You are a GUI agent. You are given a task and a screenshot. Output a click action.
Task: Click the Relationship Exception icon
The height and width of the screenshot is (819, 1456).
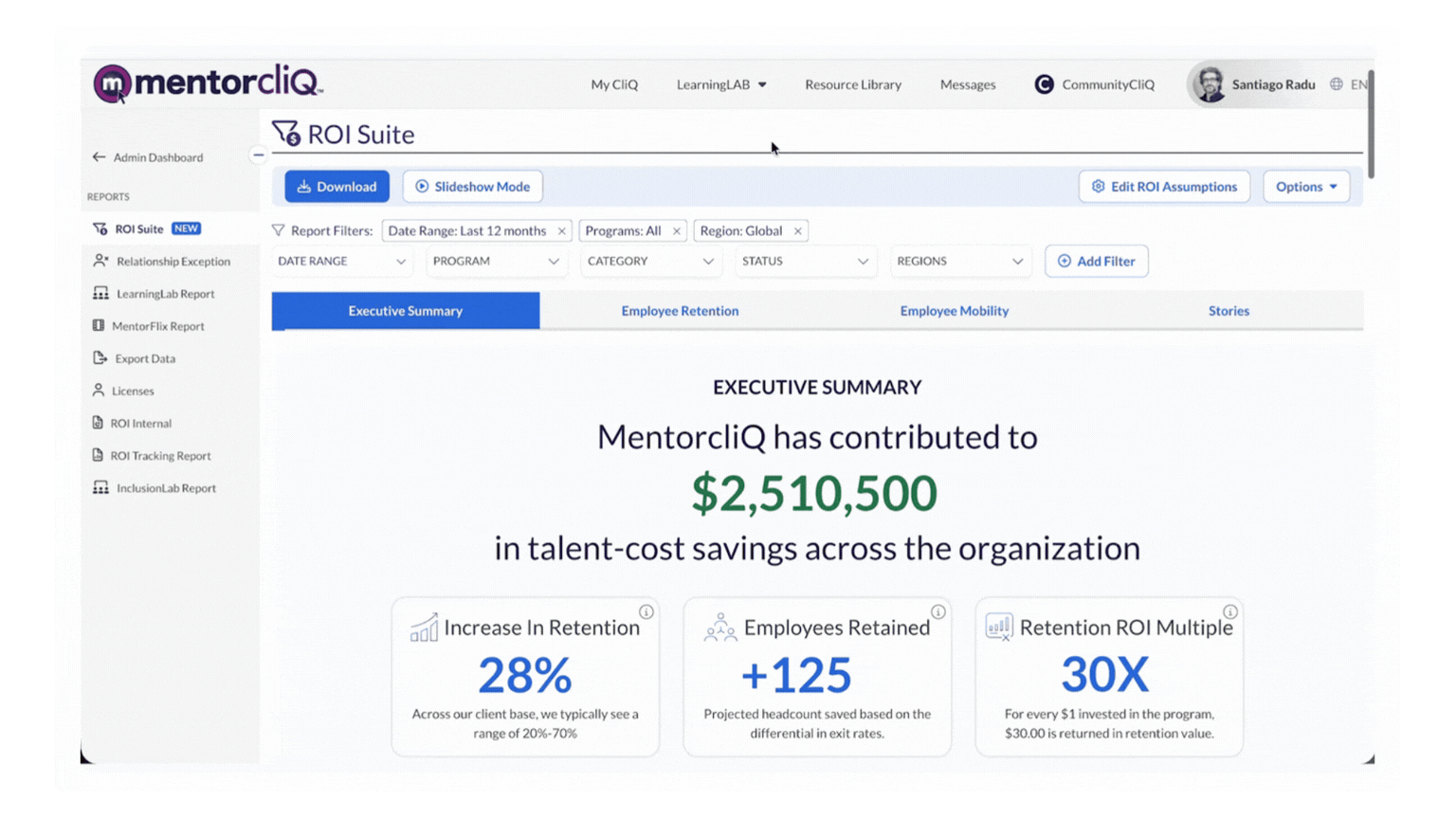[100, 261]
